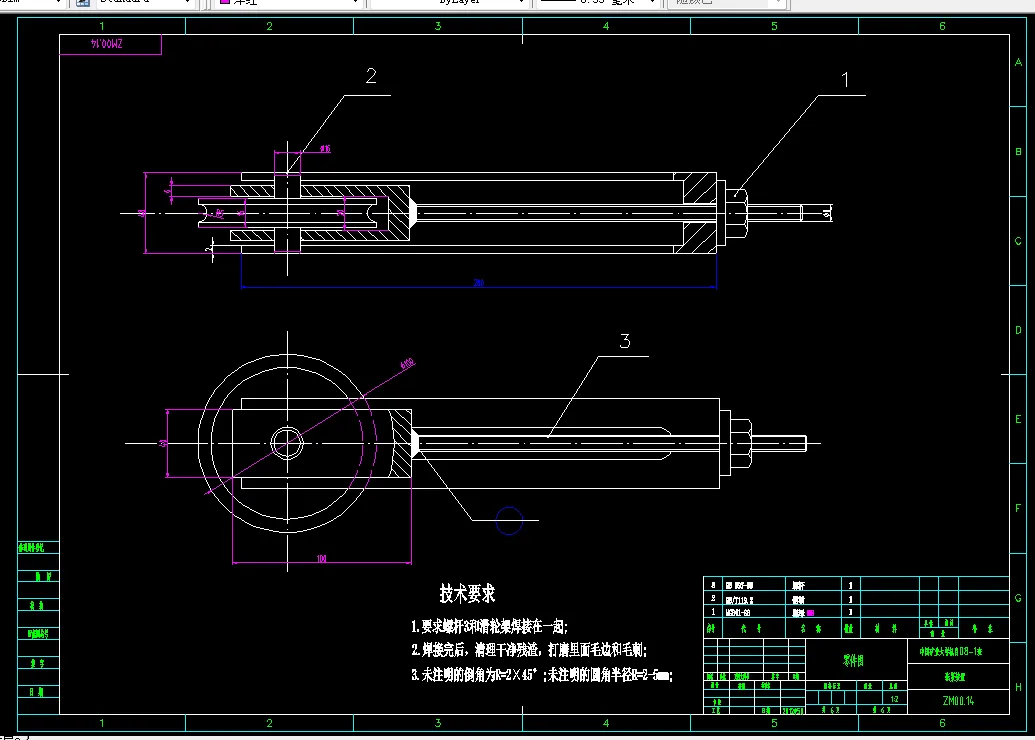This screenshot has height=740, width=1035.
Task: Select the mirrored ZM00.14 label in magenta box
Action: coord(106,44)
